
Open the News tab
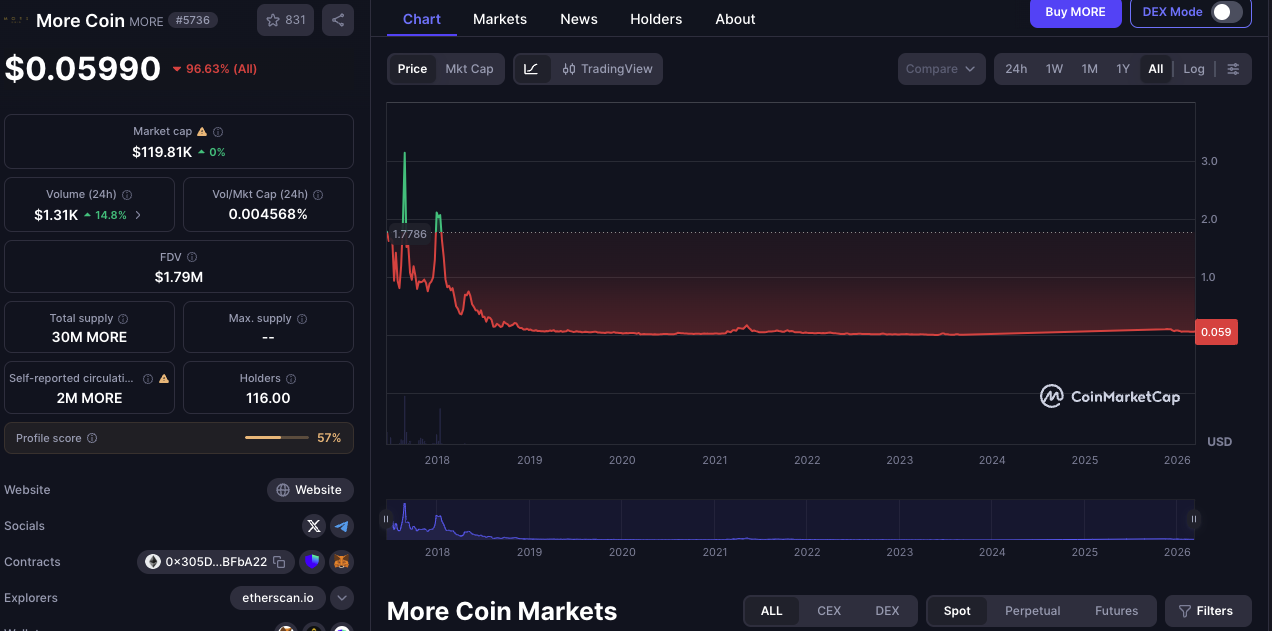coord(579,18)
